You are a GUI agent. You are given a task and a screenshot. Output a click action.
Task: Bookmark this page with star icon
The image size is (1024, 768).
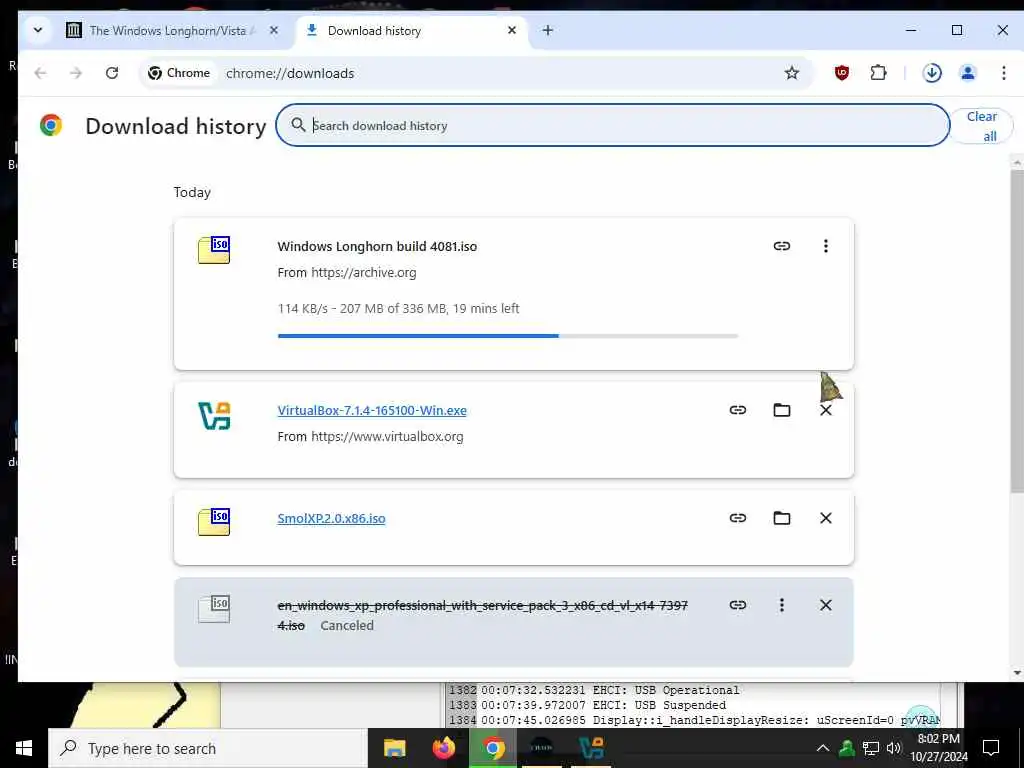[792, 73]
